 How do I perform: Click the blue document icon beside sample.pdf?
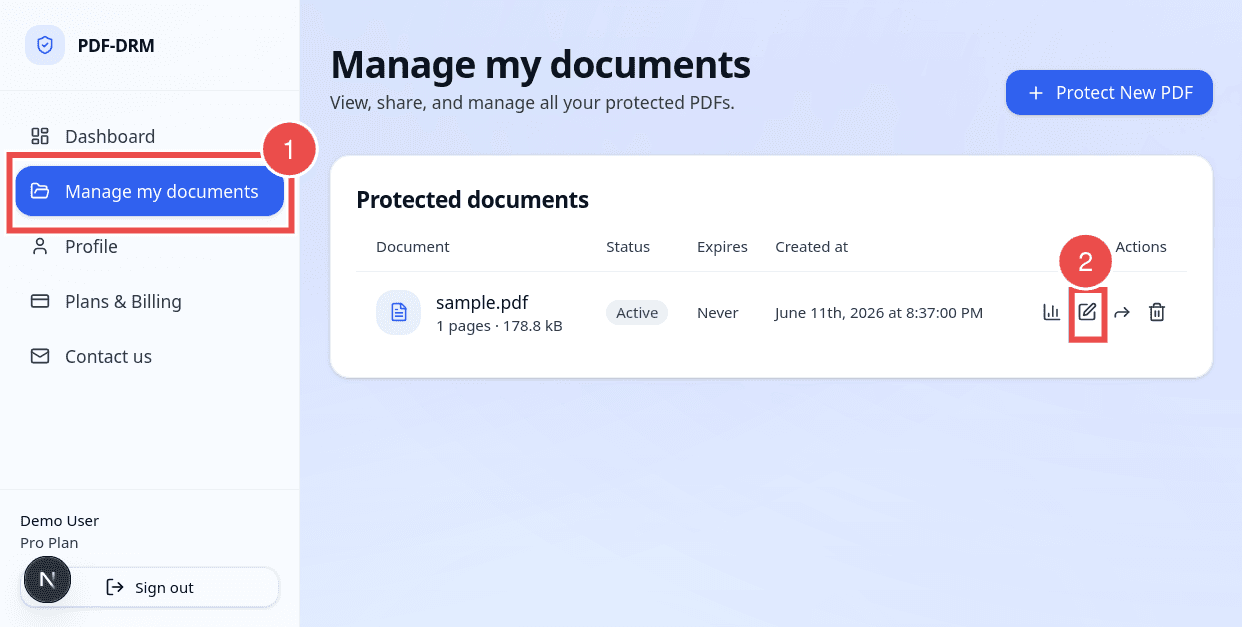tap(398, 312)
